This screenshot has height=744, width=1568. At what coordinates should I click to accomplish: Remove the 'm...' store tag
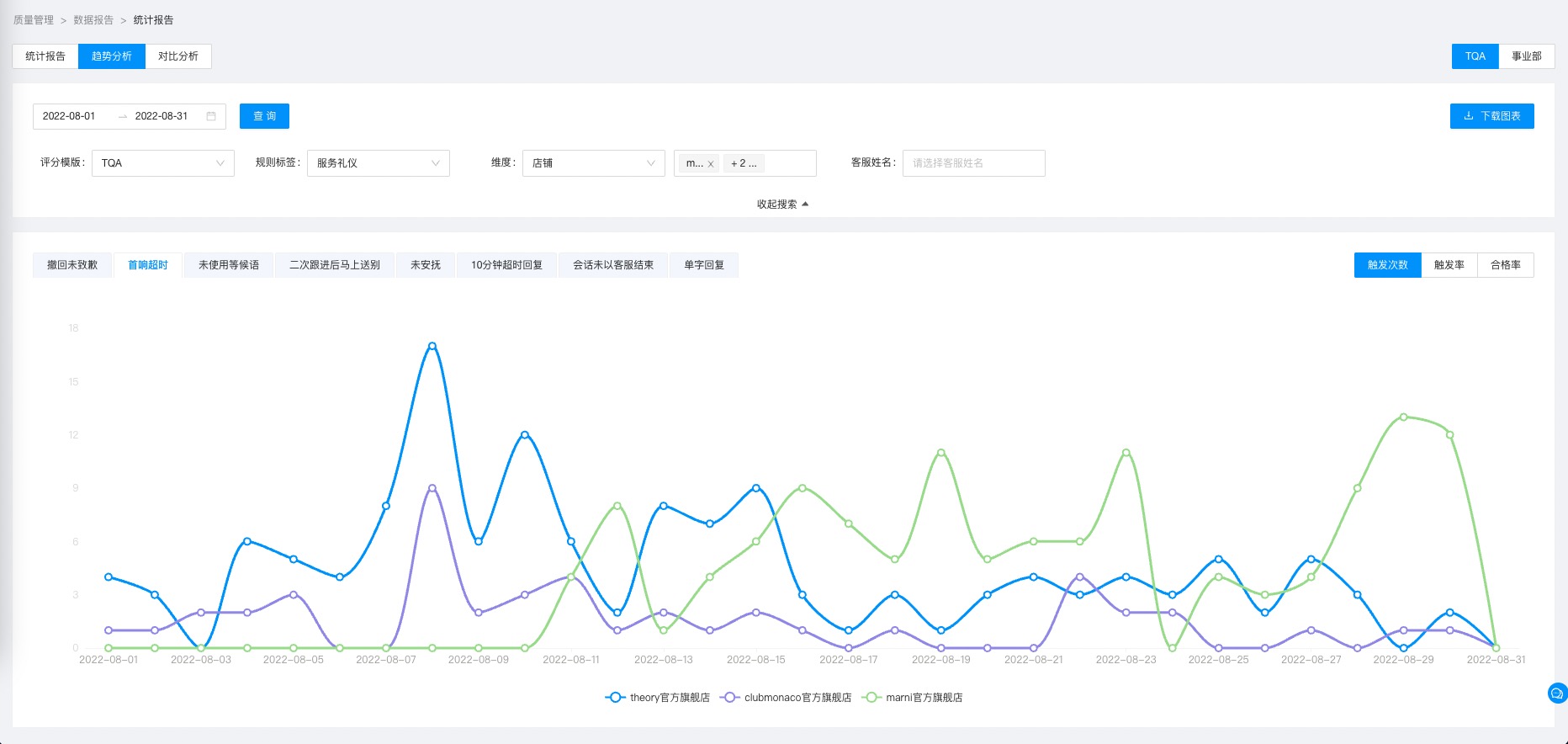tap(711, 164)
